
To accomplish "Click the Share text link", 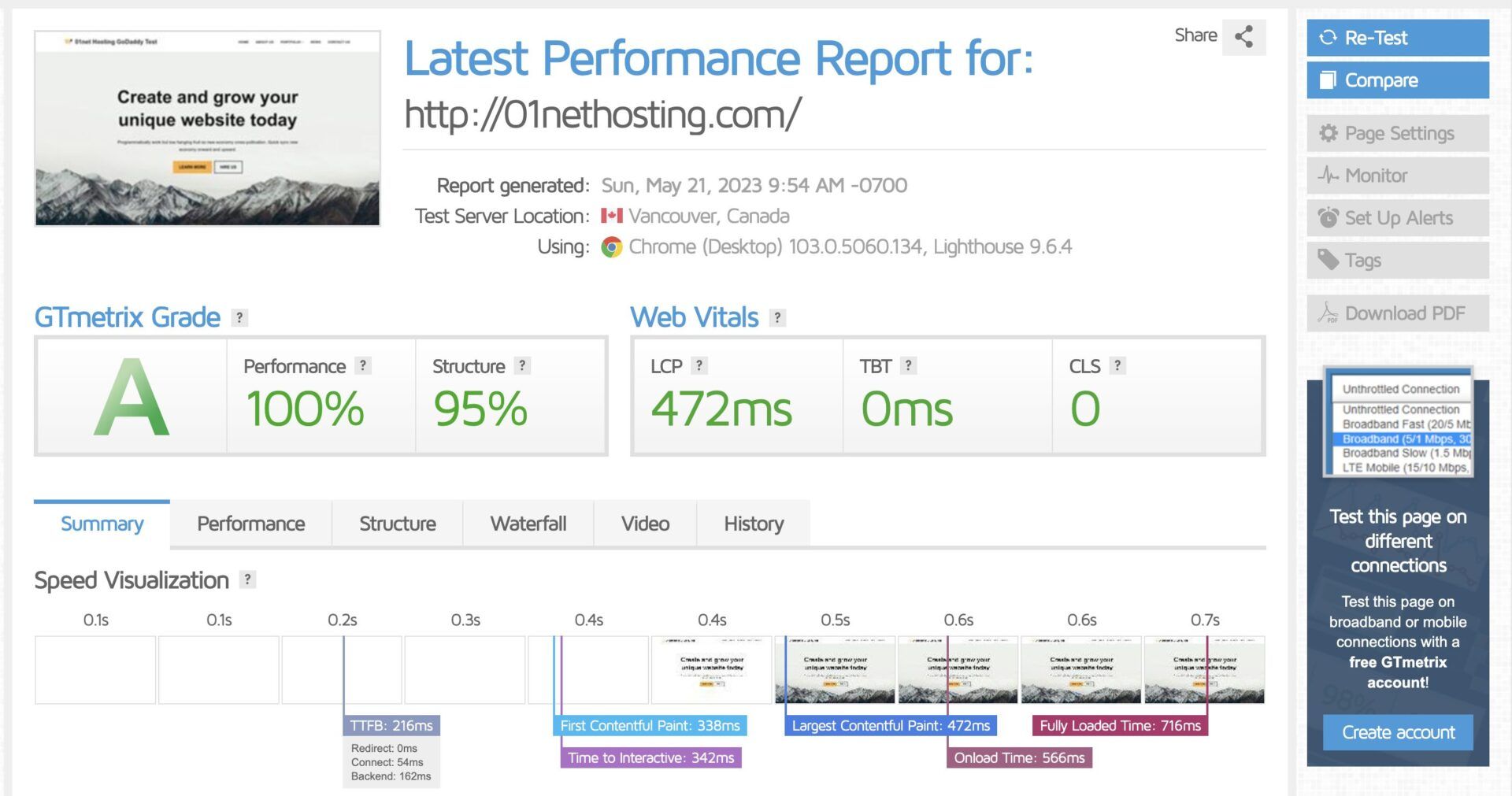I will pos(1195,35).
